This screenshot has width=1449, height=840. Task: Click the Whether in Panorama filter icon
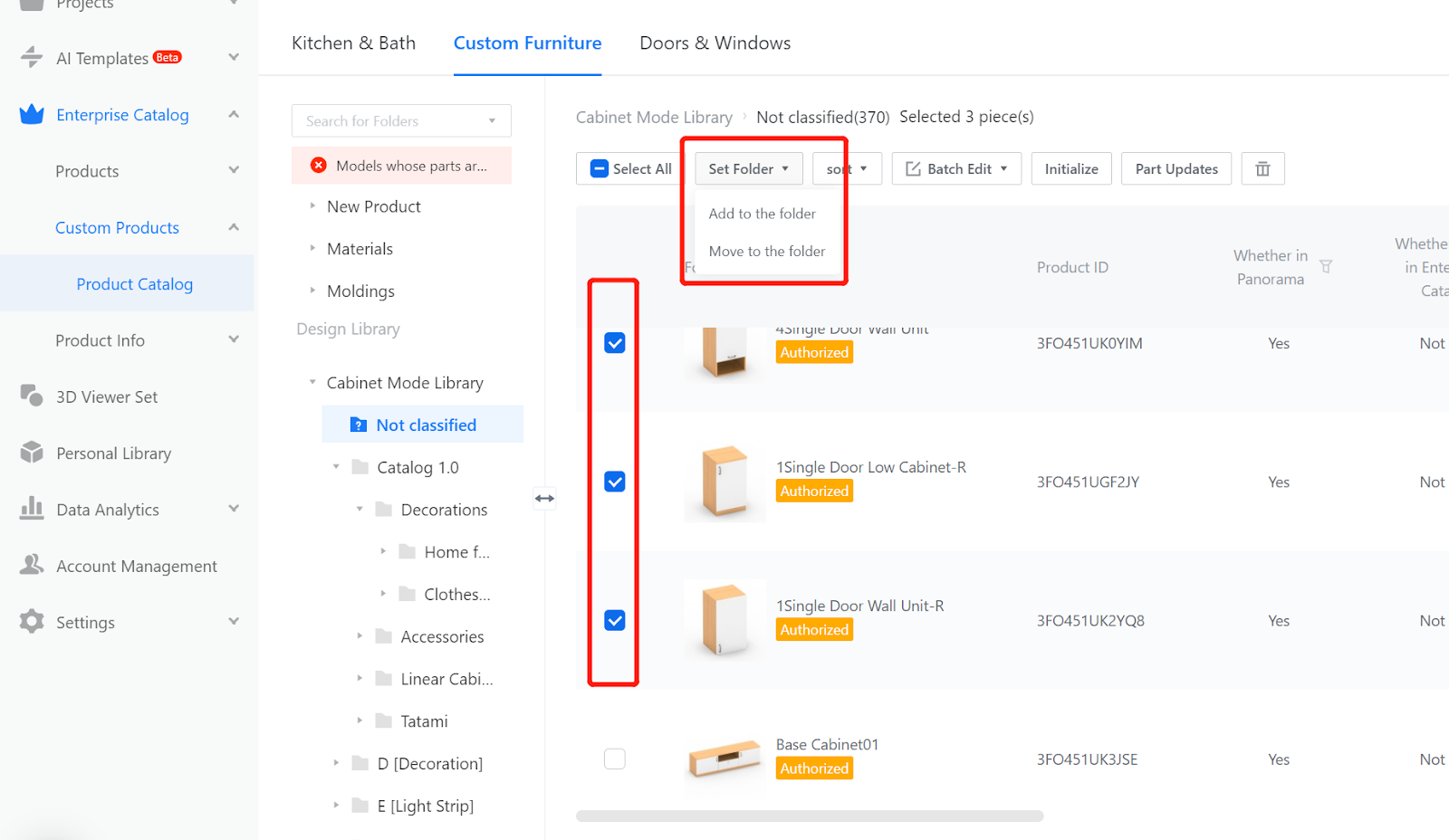point(1326,267)
